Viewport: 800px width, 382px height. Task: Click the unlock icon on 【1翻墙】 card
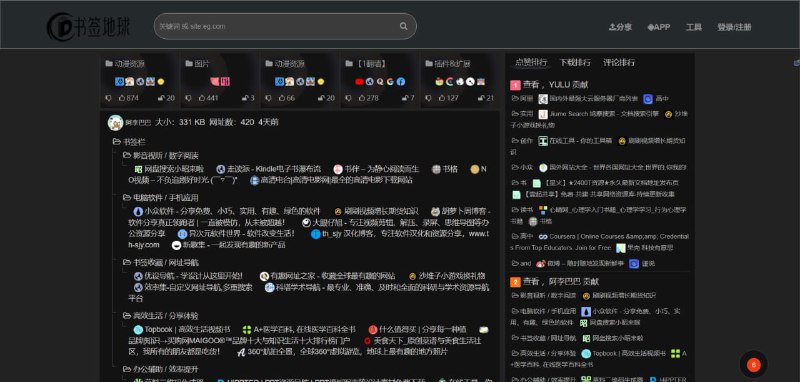click(x=409, y=98)
